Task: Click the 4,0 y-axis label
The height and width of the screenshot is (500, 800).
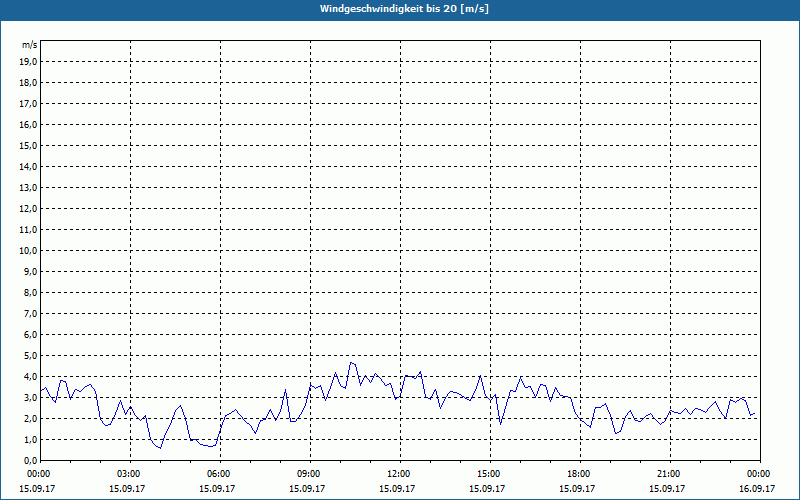Action: 30,377
